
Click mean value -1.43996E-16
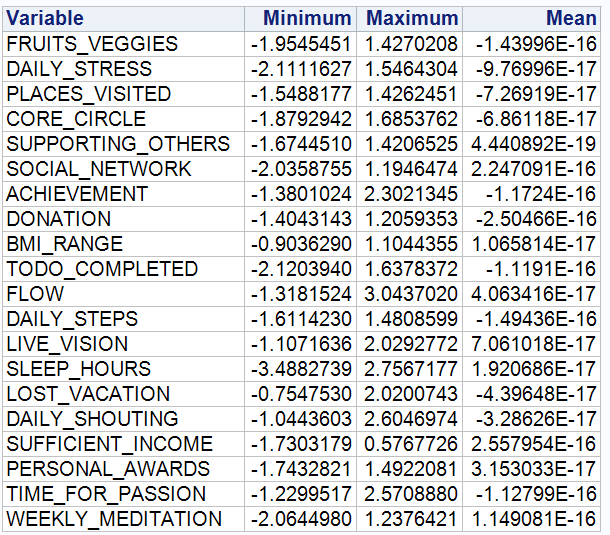(531, 44)
